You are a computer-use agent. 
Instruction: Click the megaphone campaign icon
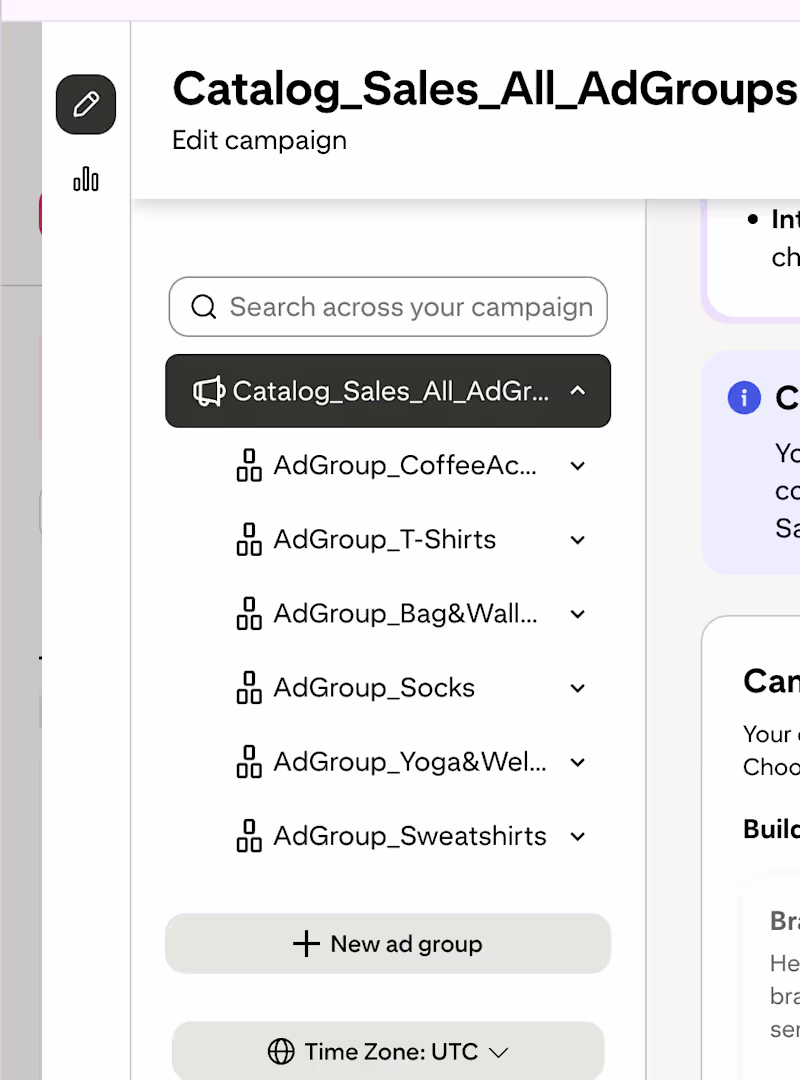(x=209, y=391)
